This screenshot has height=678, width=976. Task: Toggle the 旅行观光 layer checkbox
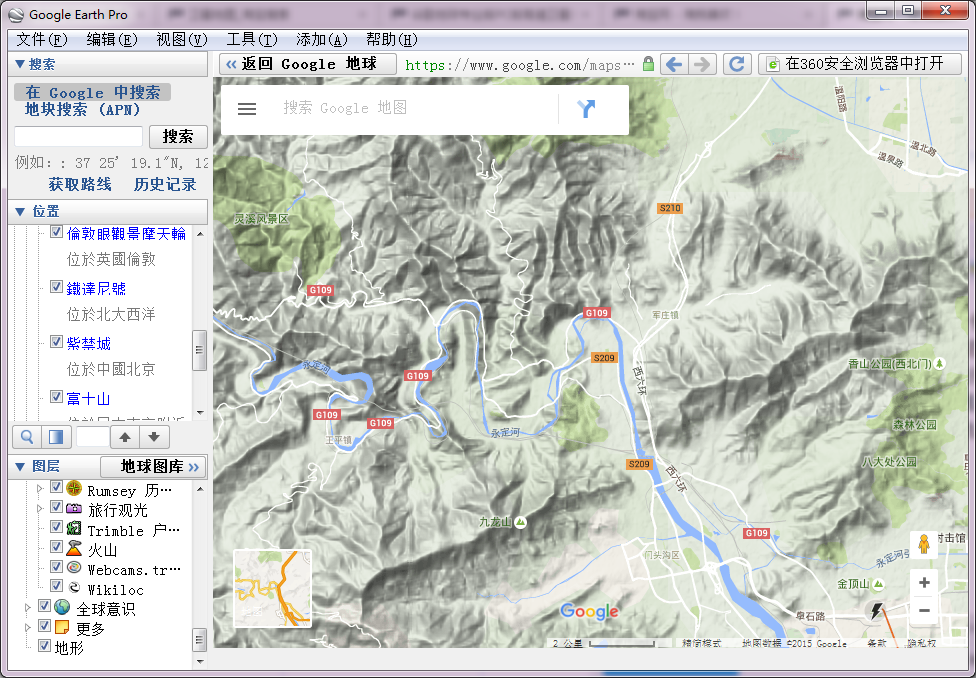56,507
